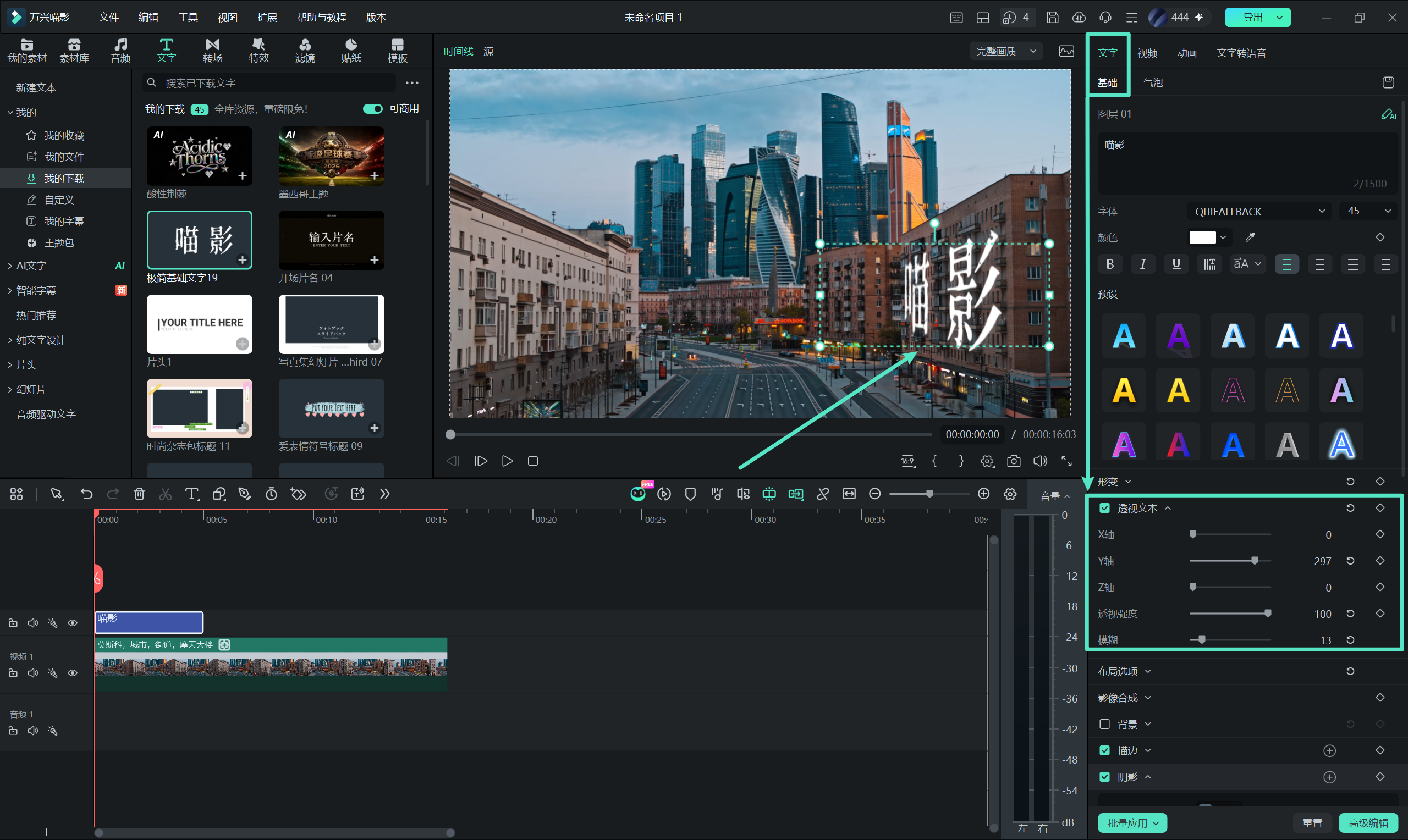The height and width of the screenshot is (840, 1408).
Task: Toggle the 可商用 switch off
Action: pos(372,109)
